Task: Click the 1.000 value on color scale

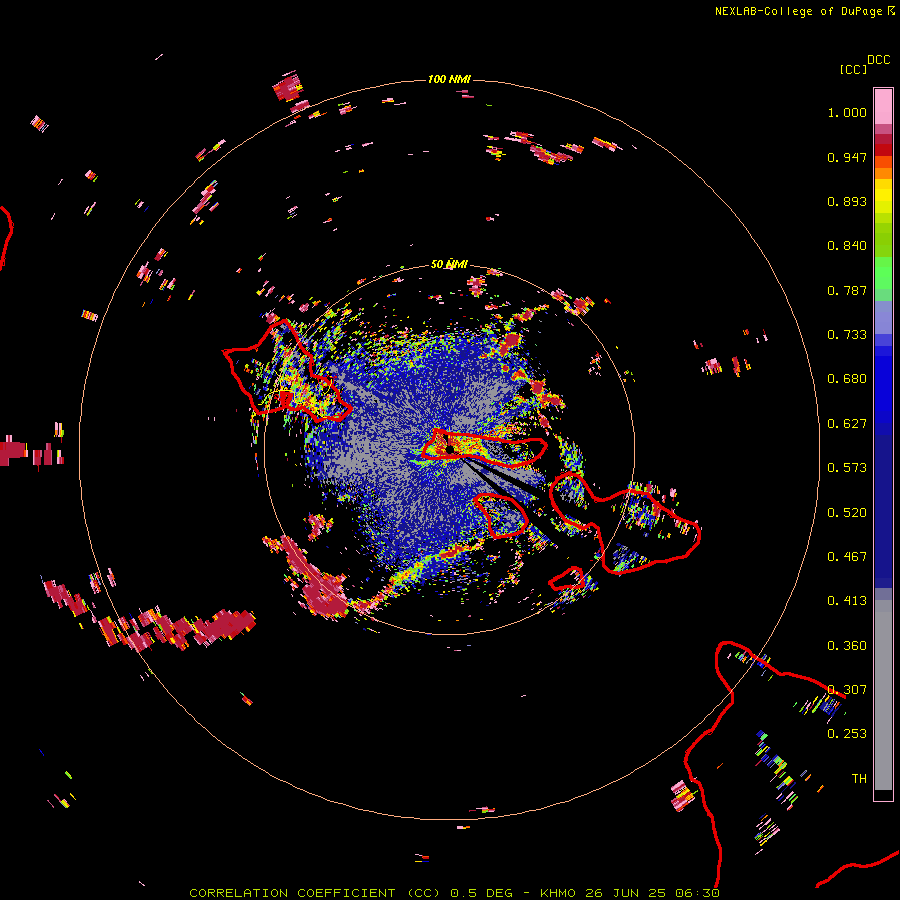Action: 847,112
